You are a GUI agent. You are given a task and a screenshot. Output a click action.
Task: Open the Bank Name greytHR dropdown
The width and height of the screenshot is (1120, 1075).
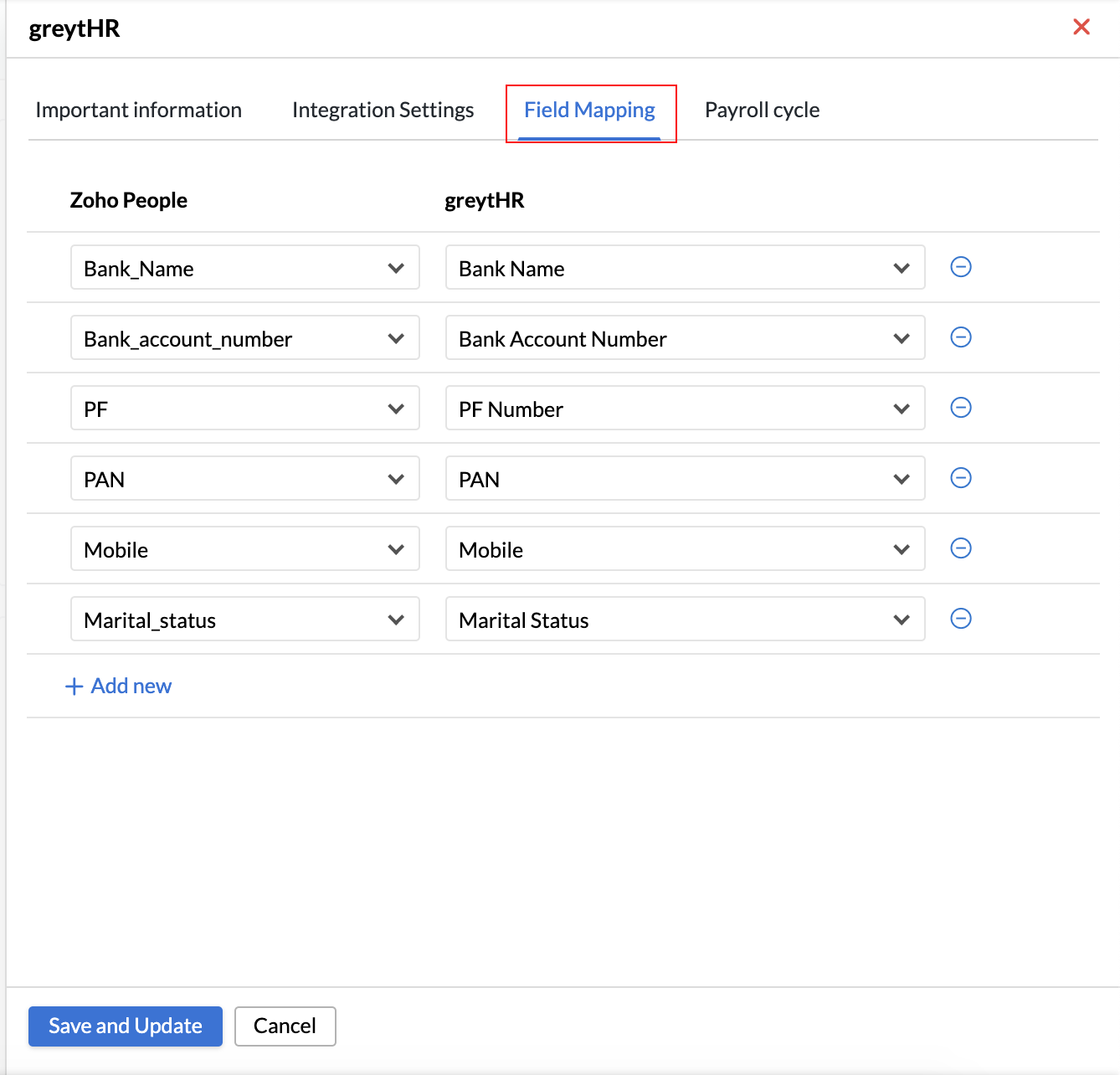point(686,268)
